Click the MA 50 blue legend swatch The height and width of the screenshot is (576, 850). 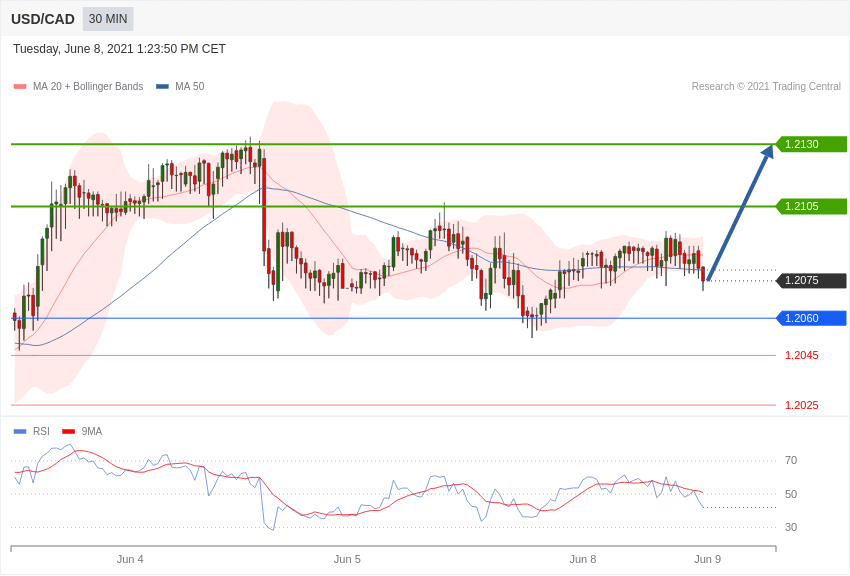[162, 86]
